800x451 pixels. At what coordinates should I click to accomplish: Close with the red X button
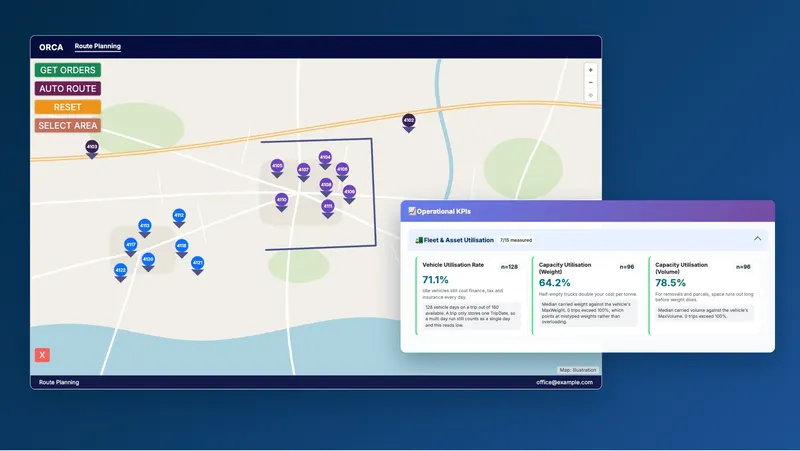click(x=42, y=355)
